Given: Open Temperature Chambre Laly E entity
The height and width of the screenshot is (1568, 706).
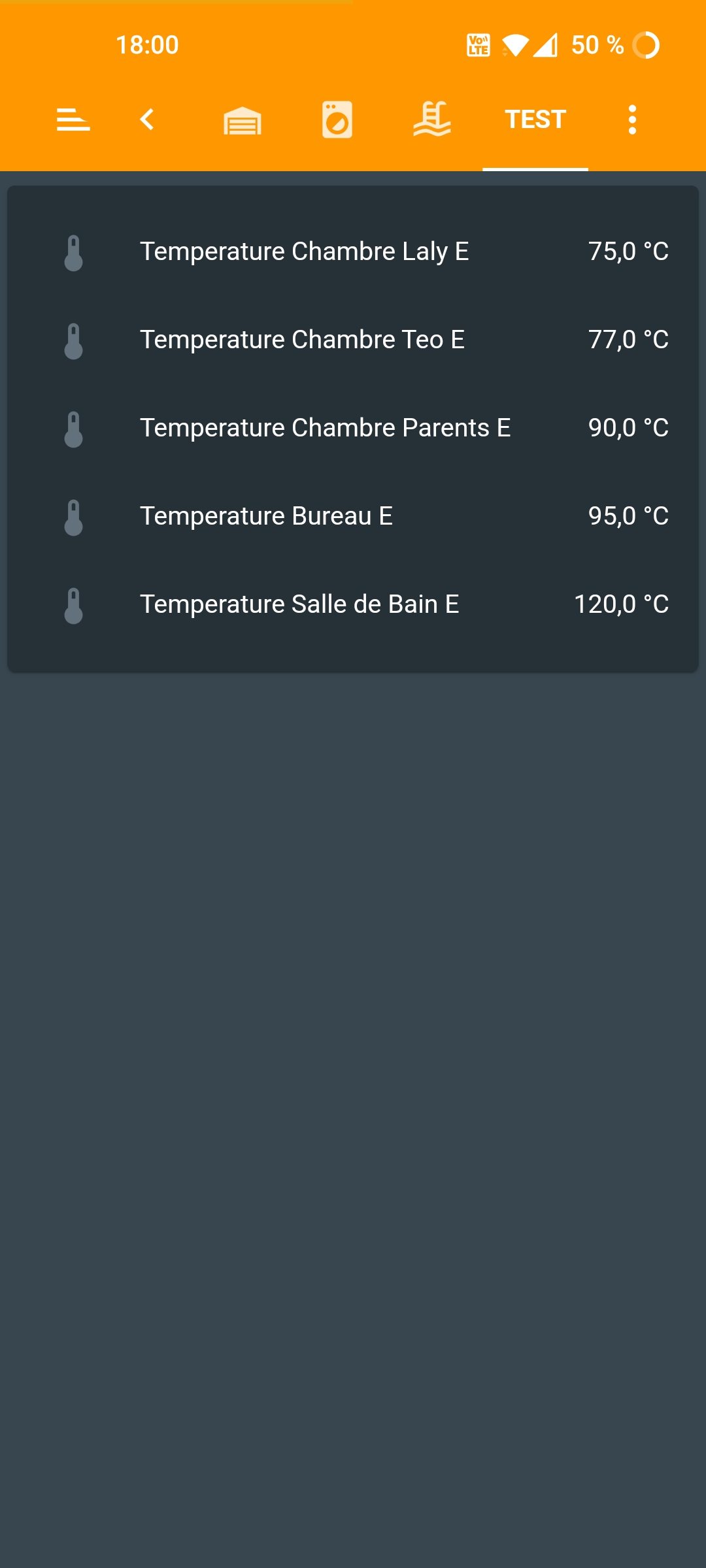Looking at the screenshot, I should (304, 252).
